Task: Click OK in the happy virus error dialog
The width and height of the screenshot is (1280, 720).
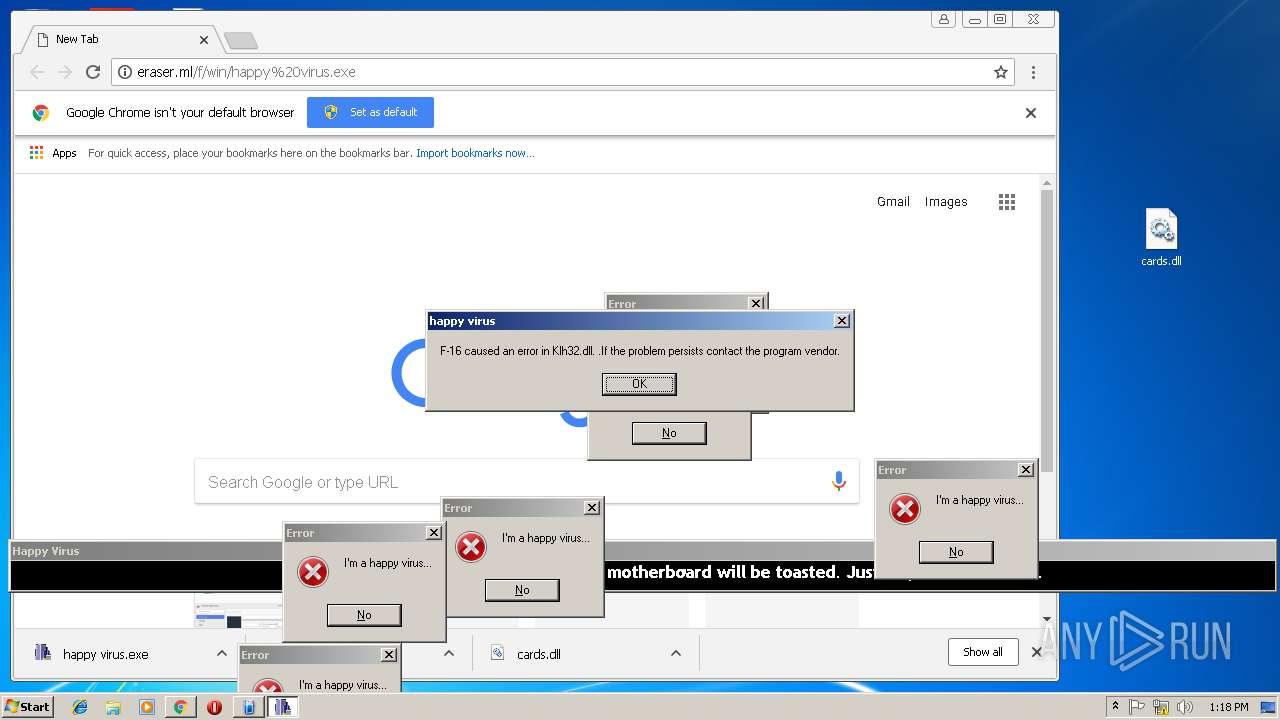Action: coord(639,384)
